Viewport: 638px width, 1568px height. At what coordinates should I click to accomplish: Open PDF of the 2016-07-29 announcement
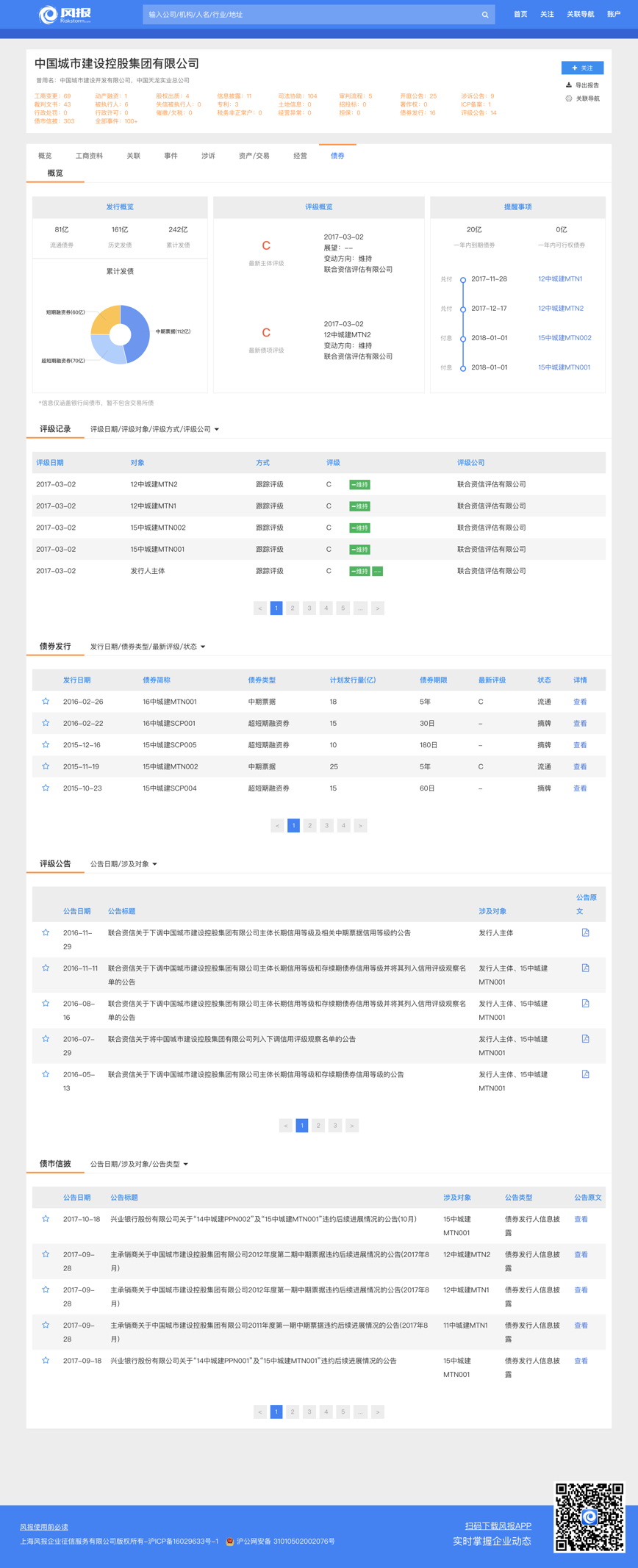tap(586, 1038)
